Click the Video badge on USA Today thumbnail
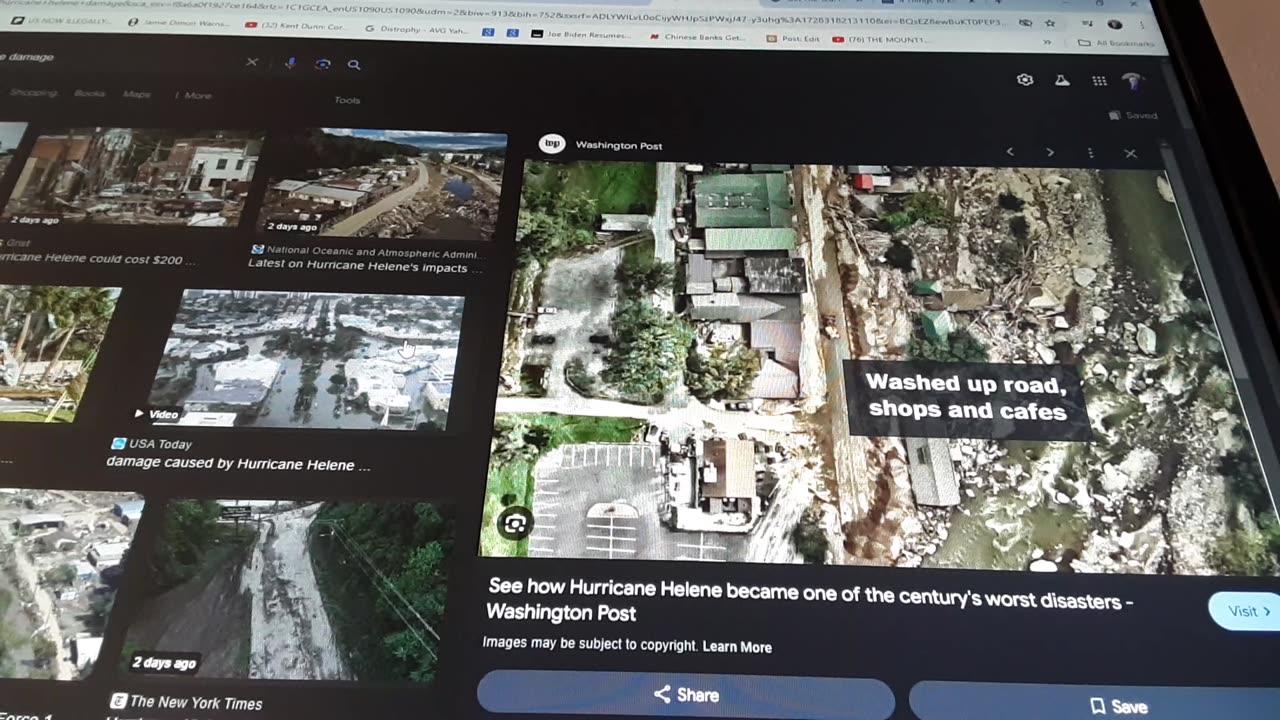Viewport: 1280px width, 720px height. 157,414
